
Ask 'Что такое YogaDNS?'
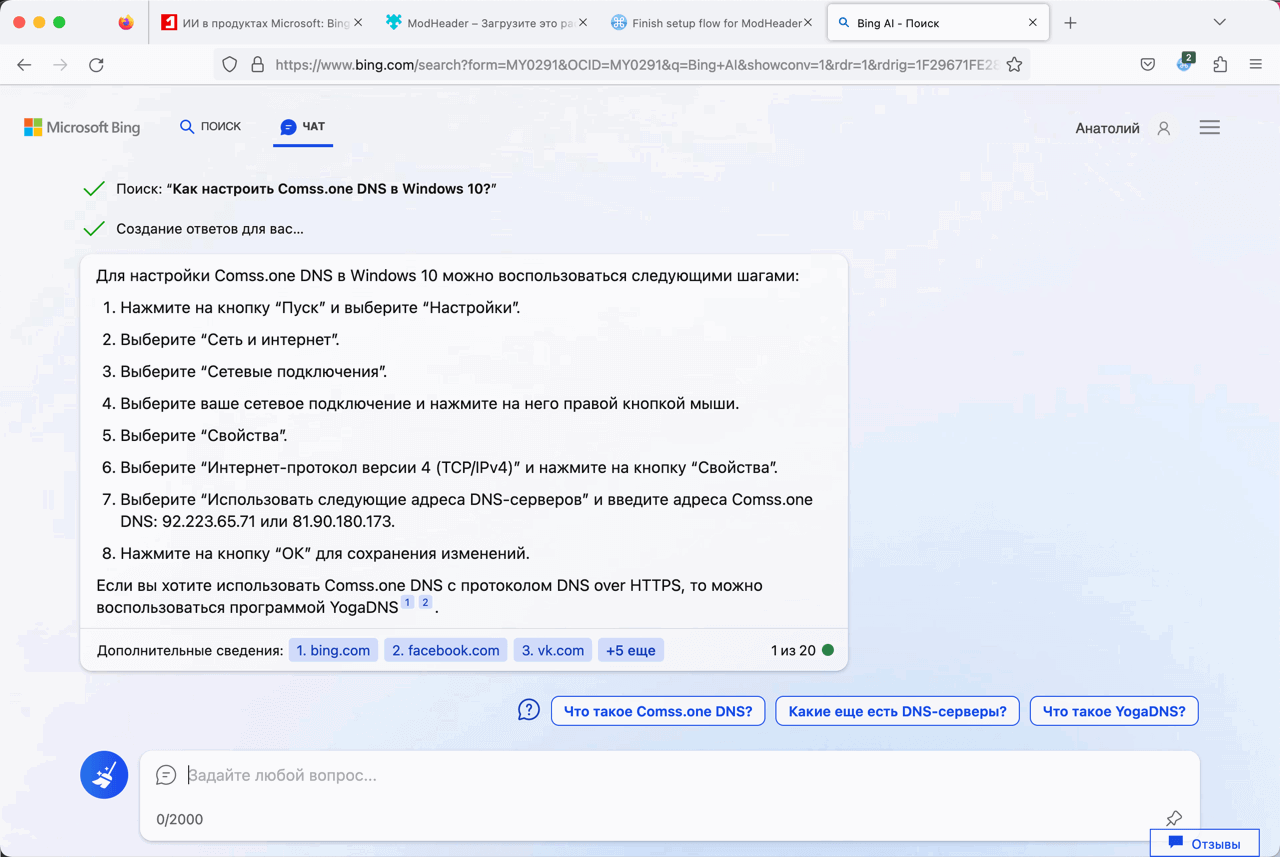[x=1114, y=711]
